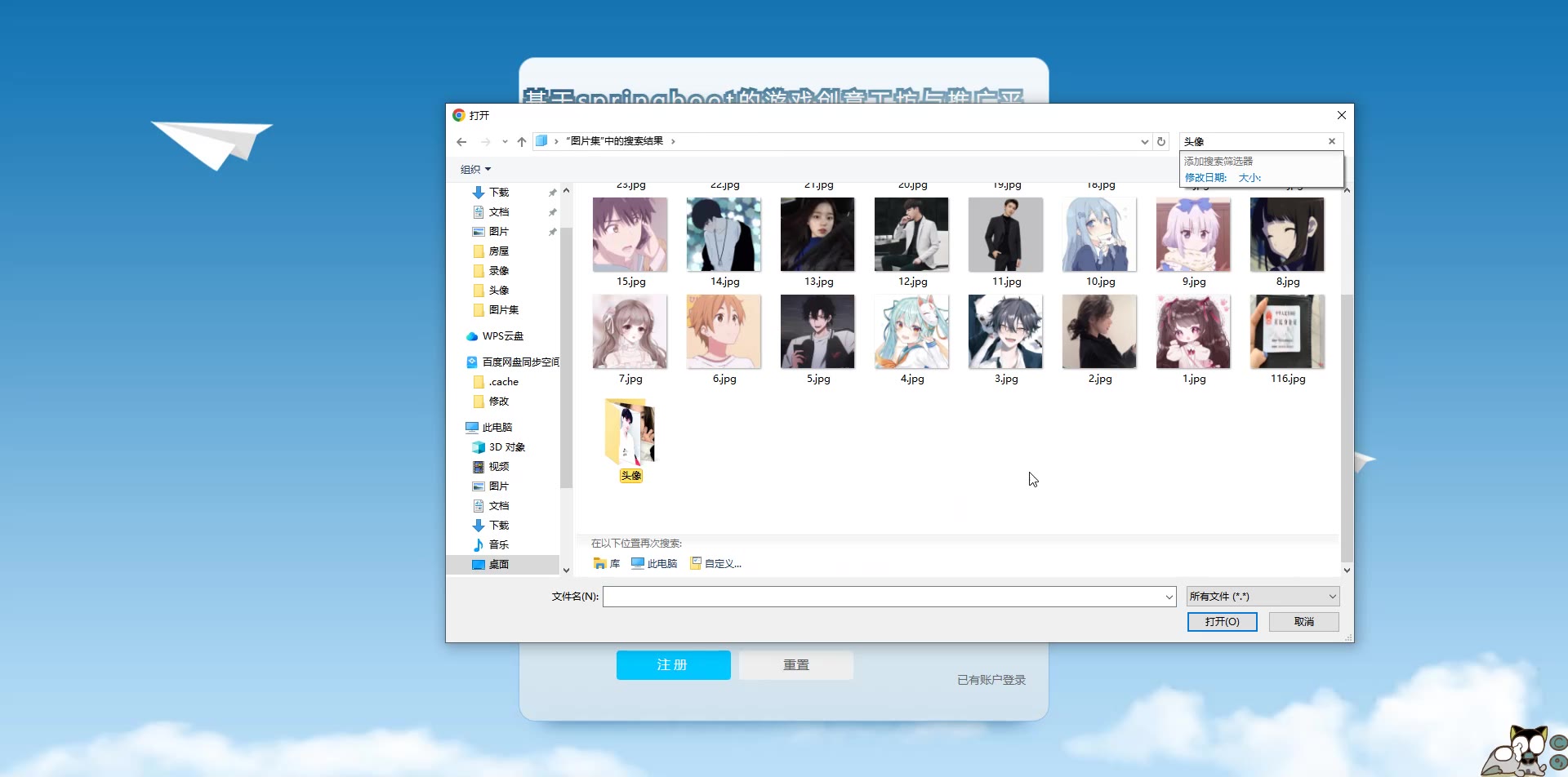Select the 6.jpg thumbnail

(724, 331)
